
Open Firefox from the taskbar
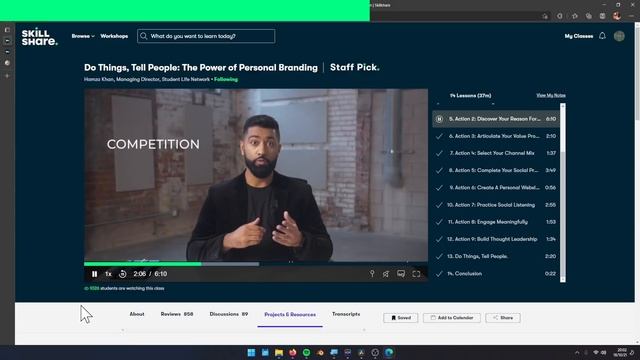(293, 352)
